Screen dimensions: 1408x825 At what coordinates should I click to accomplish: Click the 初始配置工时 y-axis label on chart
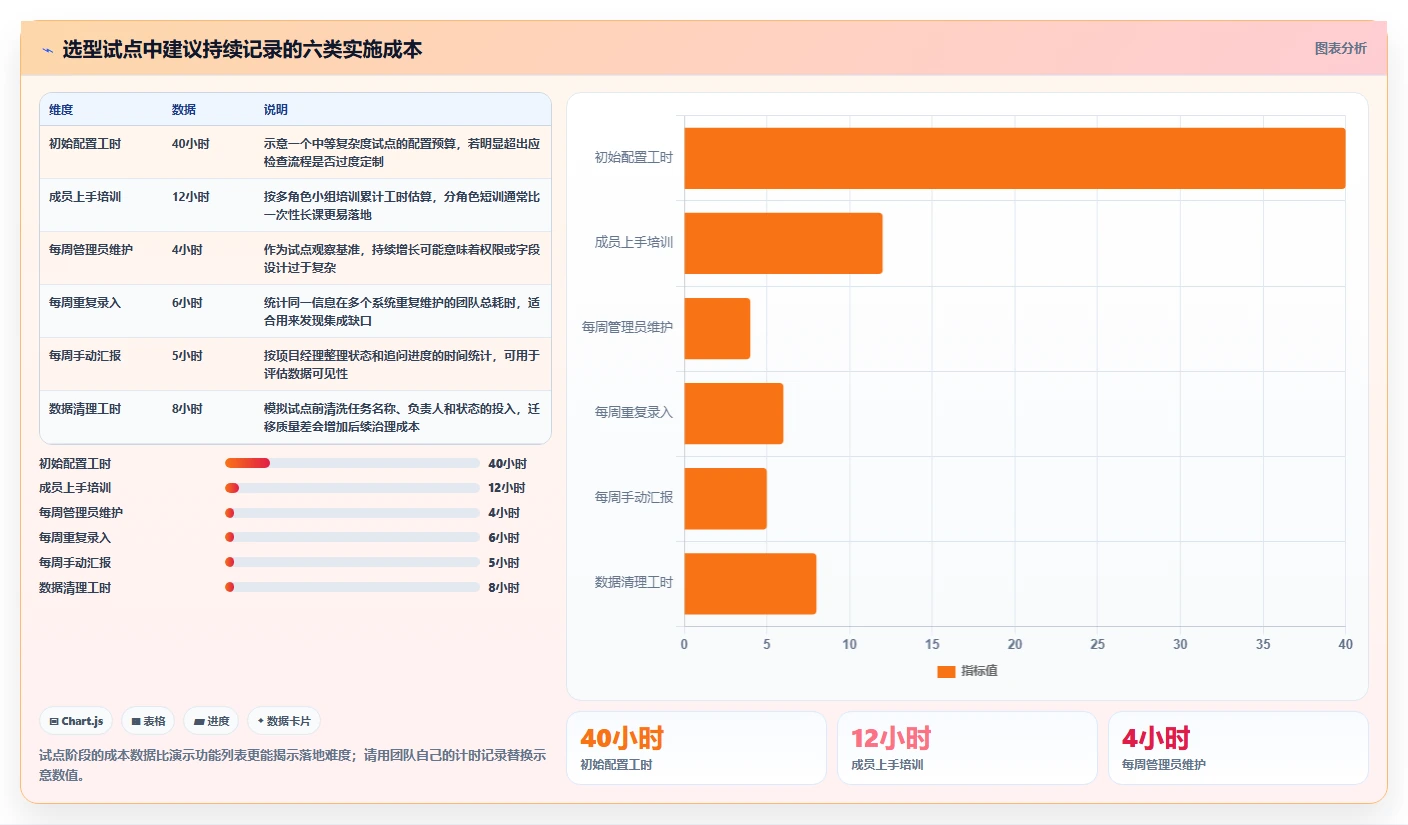pos(634,157)
